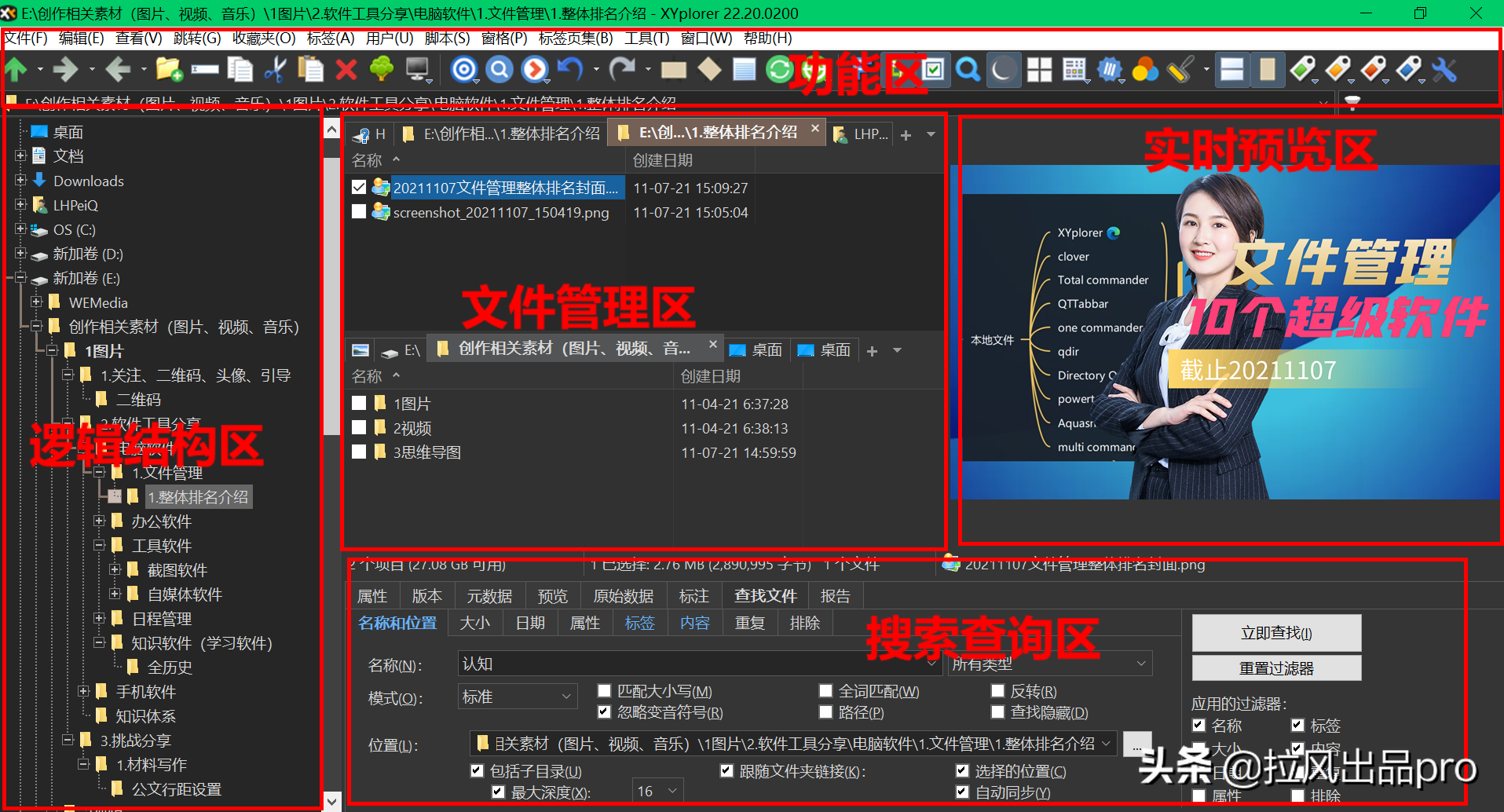Switch to the 预览 tab
The width and height of the screenshot is (1504, 812).
[x=552, y=595]
